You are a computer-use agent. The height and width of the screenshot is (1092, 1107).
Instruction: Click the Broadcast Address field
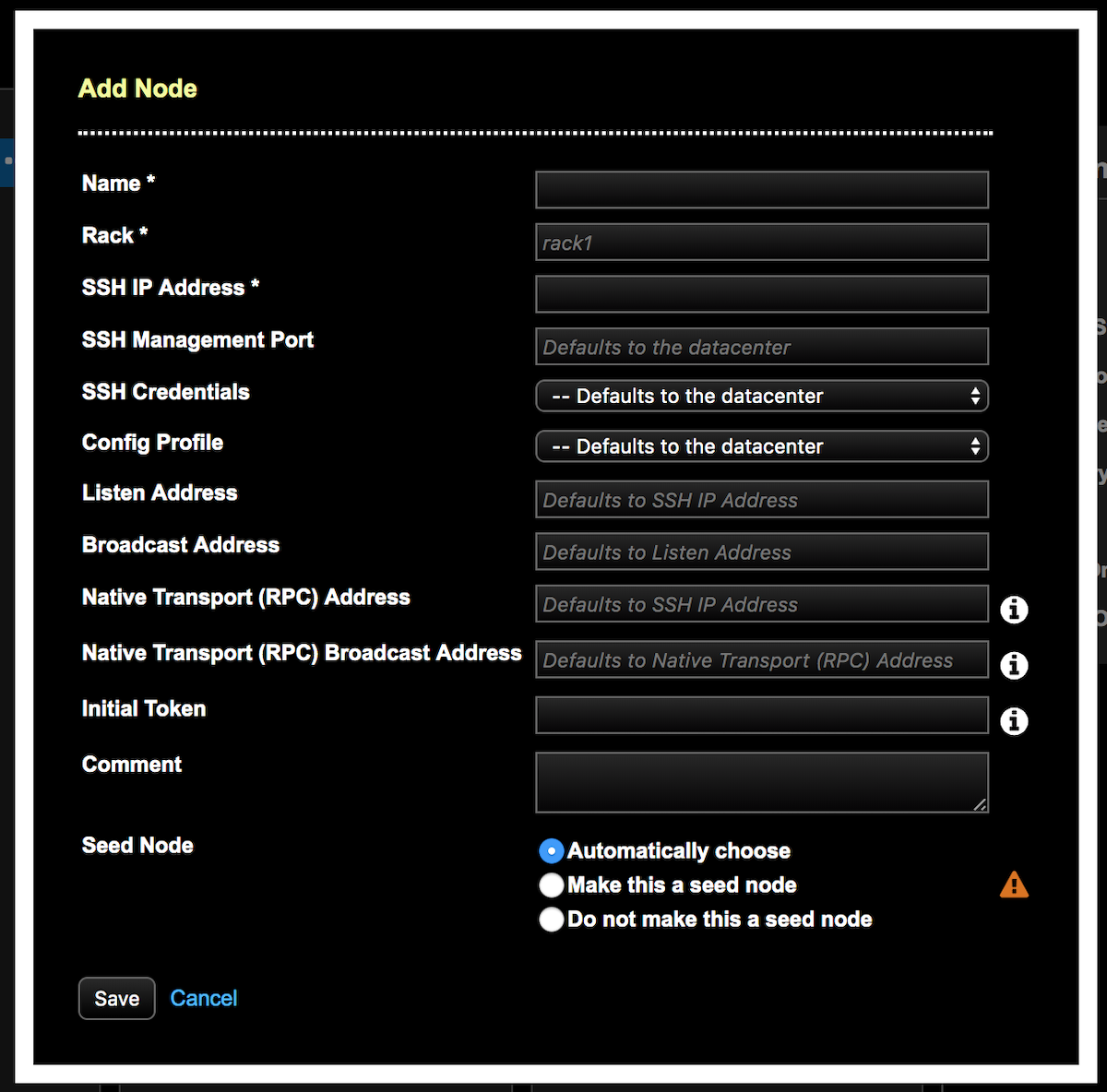[x=761, y=552]
